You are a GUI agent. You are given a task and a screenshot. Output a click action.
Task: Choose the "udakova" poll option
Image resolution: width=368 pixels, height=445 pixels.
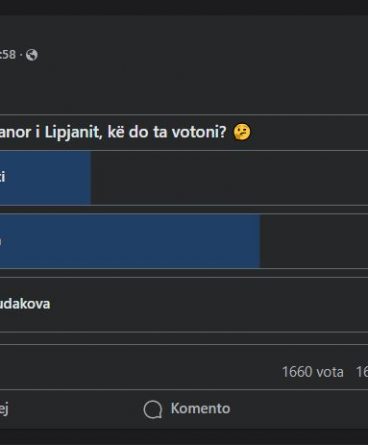[x=184, y=304]
